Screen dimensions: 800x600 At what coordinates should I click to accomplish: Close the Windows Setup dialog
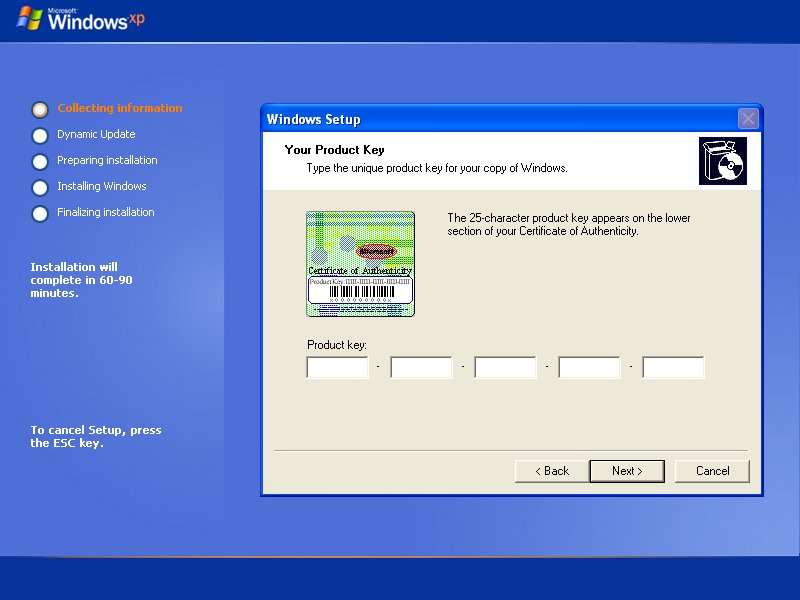coord(748,119)
